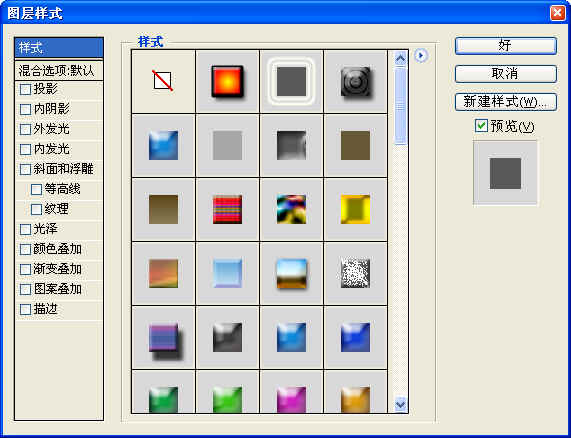Click the styles list scroll up arrow
The height and width of the screenshot is (438, 571).
[401, 58]
